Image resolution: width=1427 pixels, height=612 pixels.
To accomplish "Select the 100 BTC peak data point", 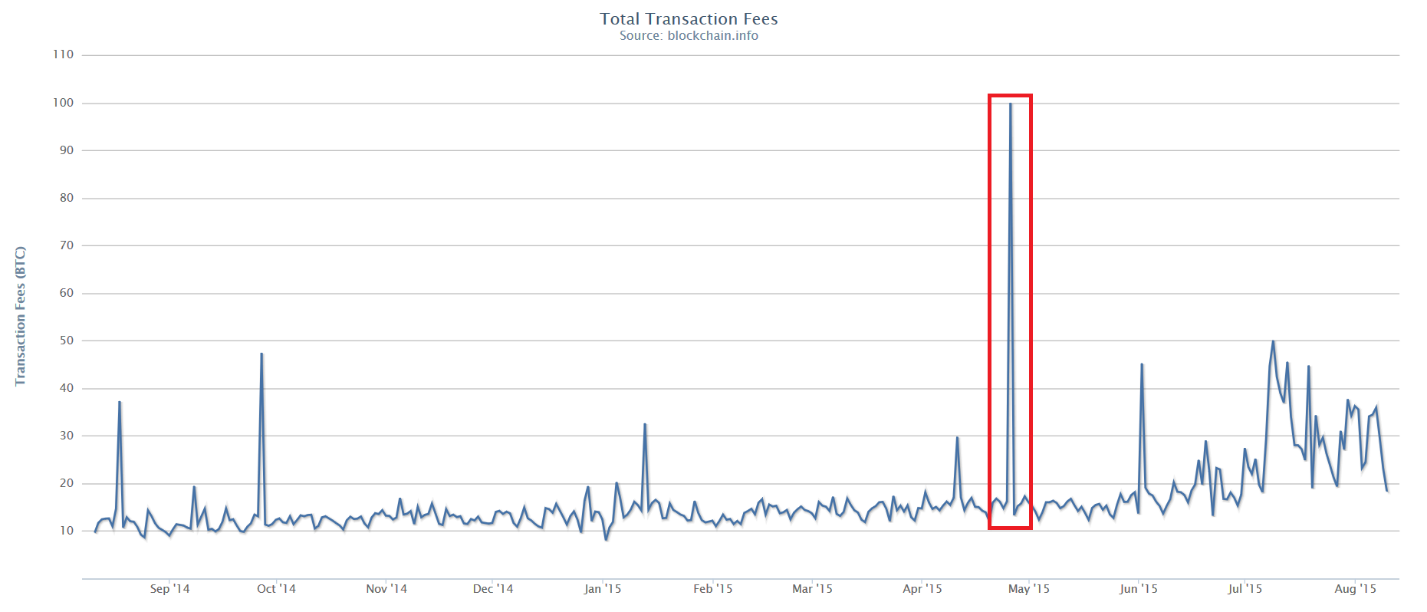I will (x=1010, y=104).
